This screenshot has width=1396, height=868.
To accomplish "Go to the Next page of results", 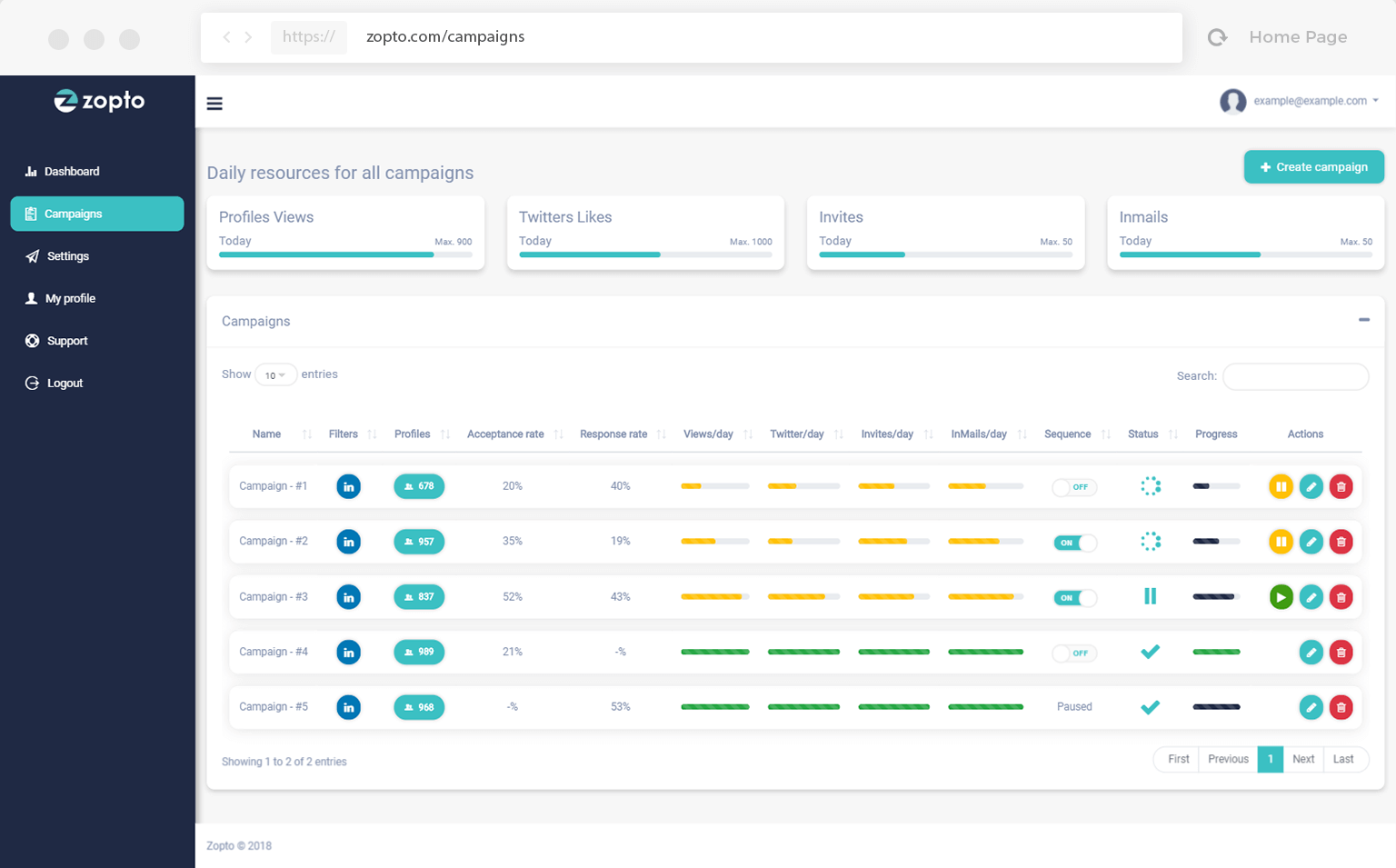I will 1302,759.
